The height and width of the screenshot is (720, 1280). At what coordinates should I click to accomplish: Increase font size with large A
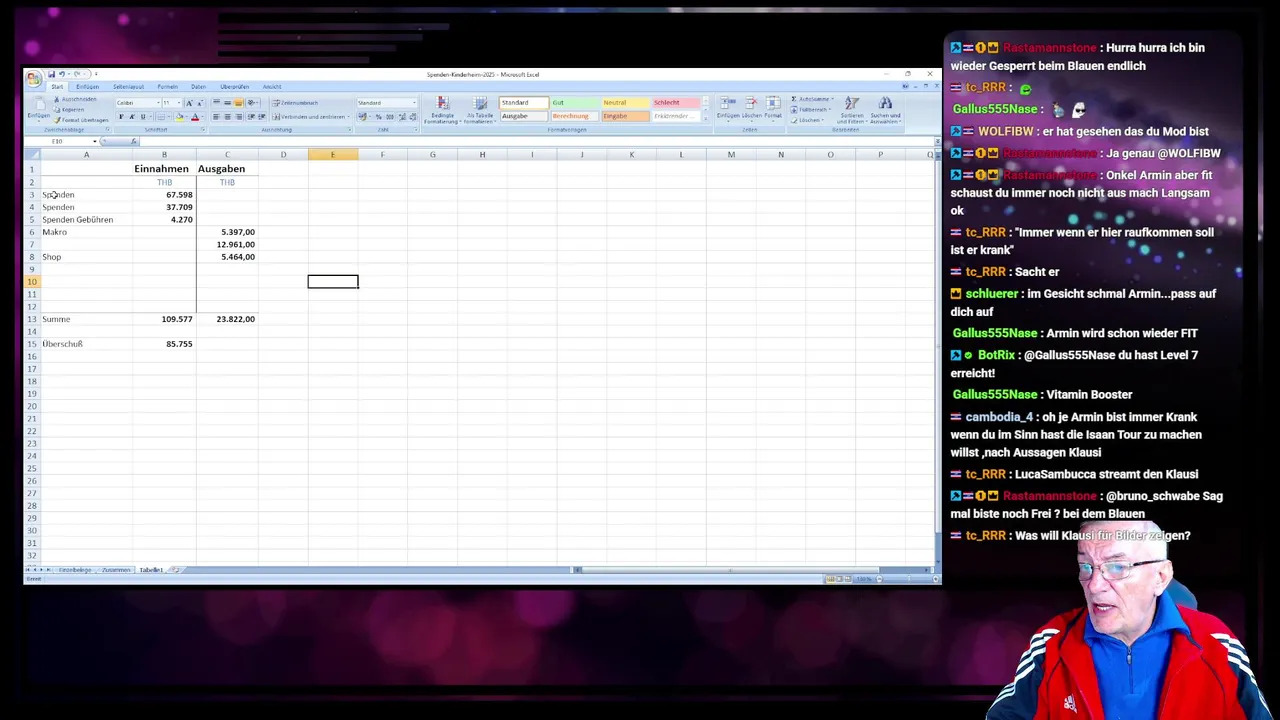(189, 103)
